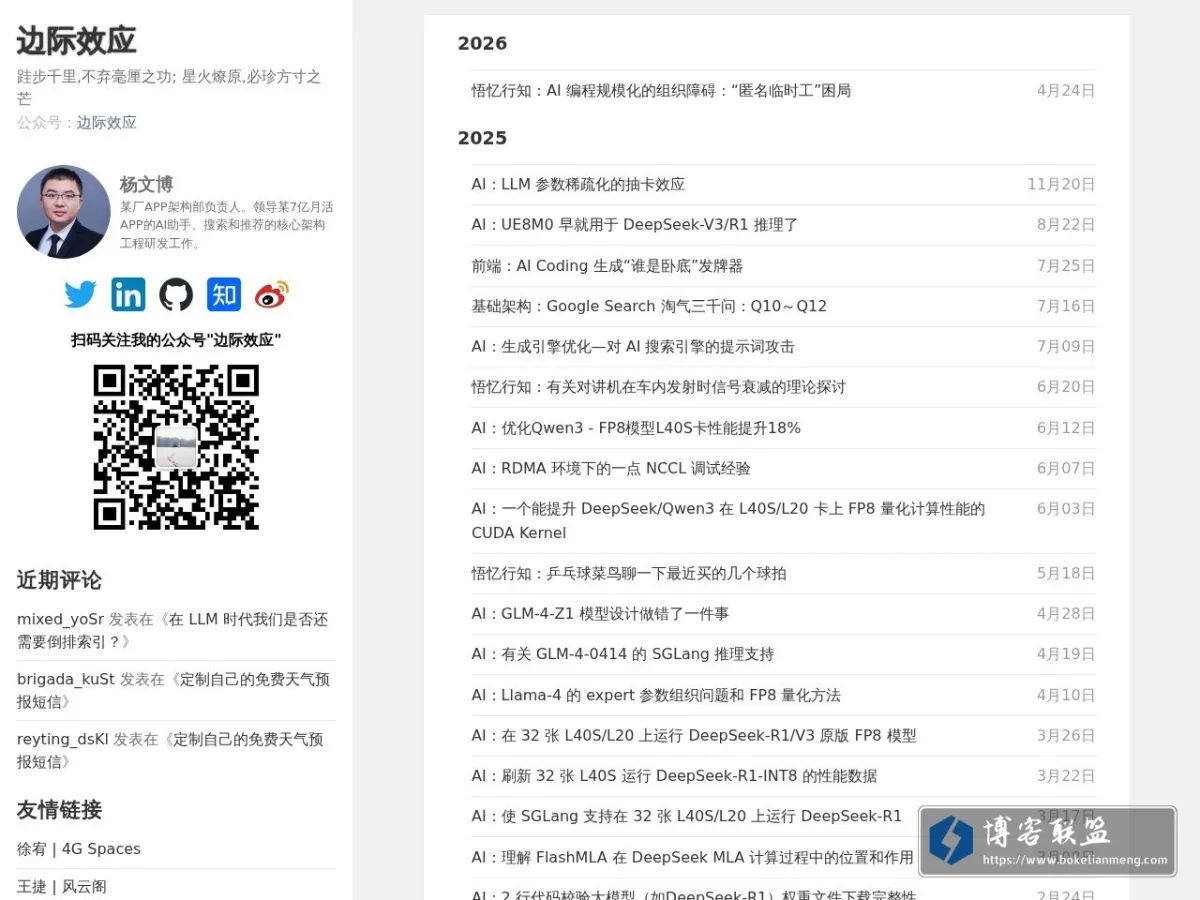The image size is (1200, 900).
Task: Click the 友情链接 heading
Action: coord(59,809)
